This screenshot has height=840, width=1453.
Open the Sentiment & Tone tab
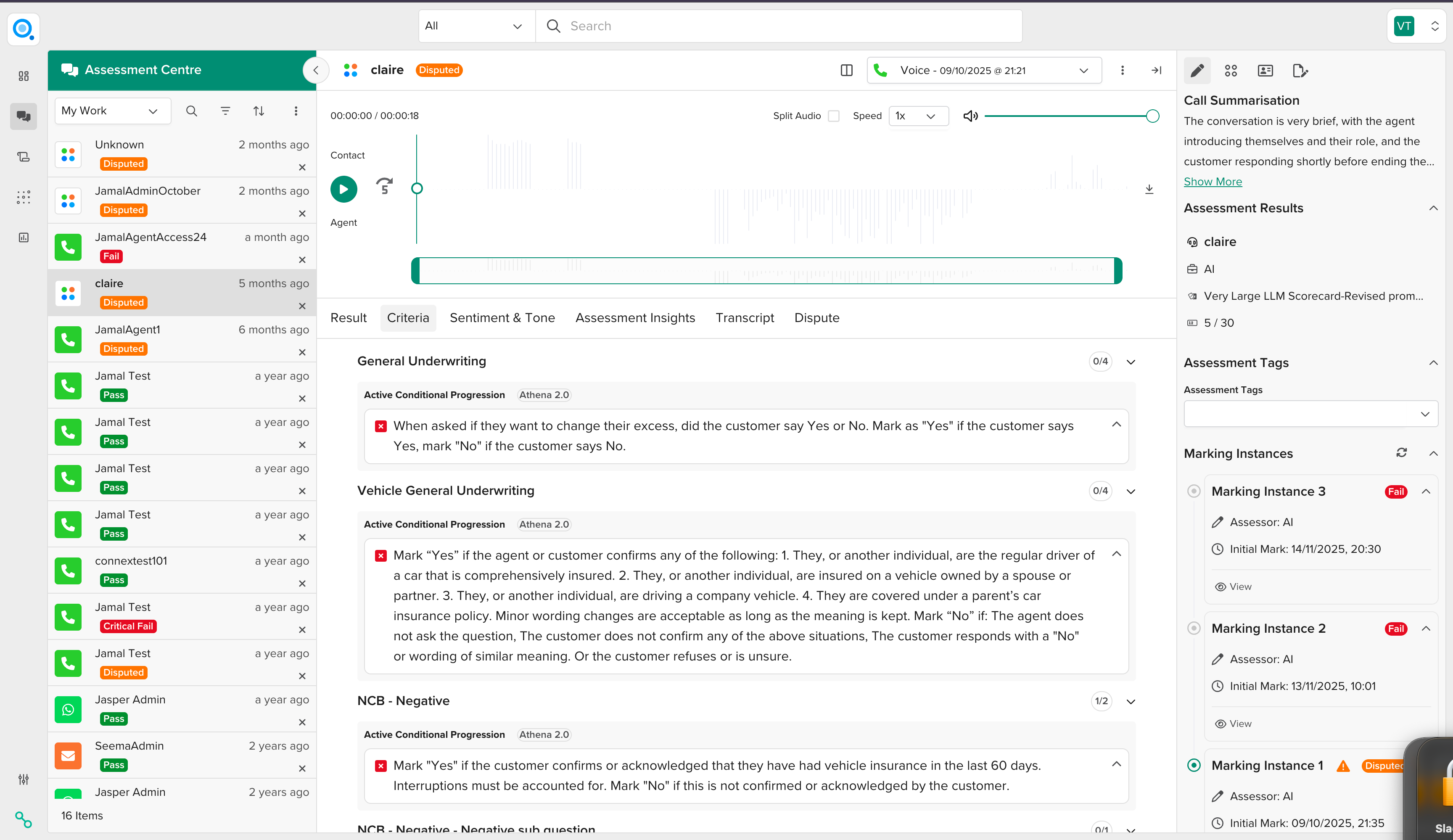click(x=502, y=318)
